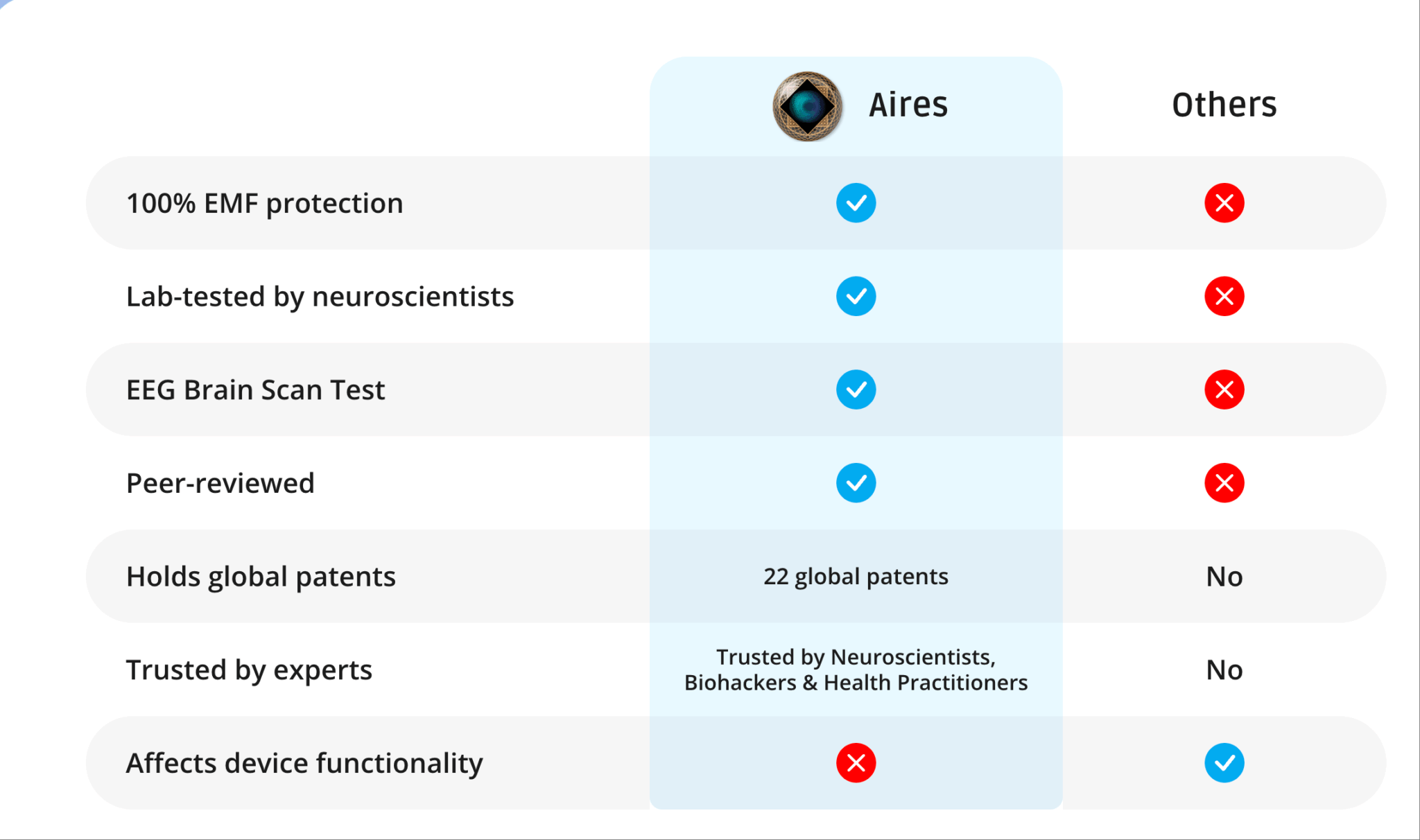The width and height of the screenshot is (1420, 840).
Task: Click Others 'No' in Holds global patents row
Action: [1224, 577]
